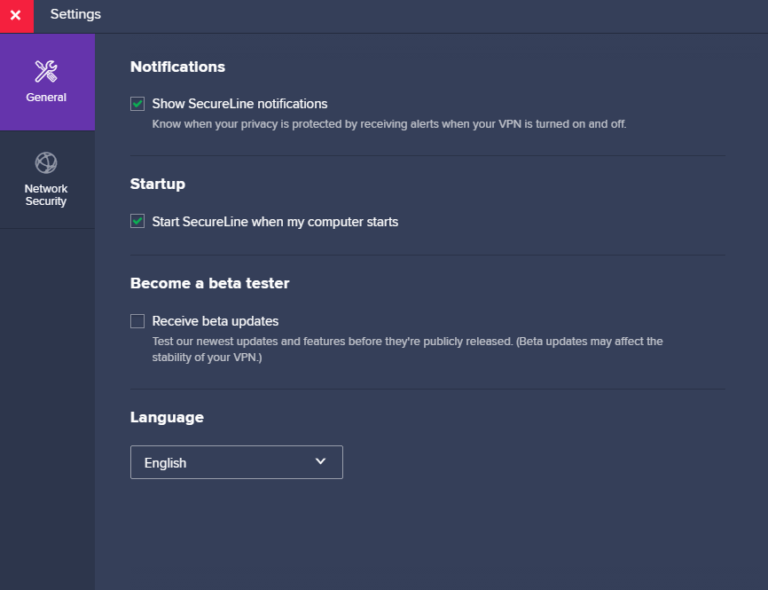Click the Startup section heading

point(158,184)
